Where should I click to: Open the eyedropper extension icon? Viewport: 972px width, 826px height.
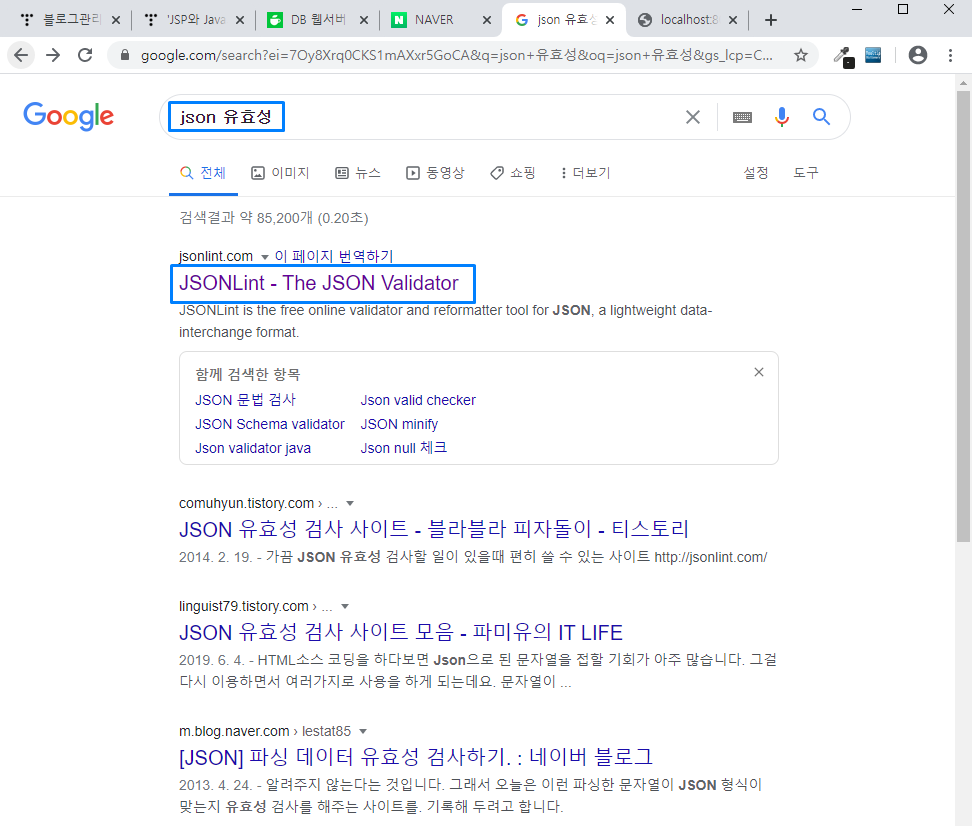point(843,56)
